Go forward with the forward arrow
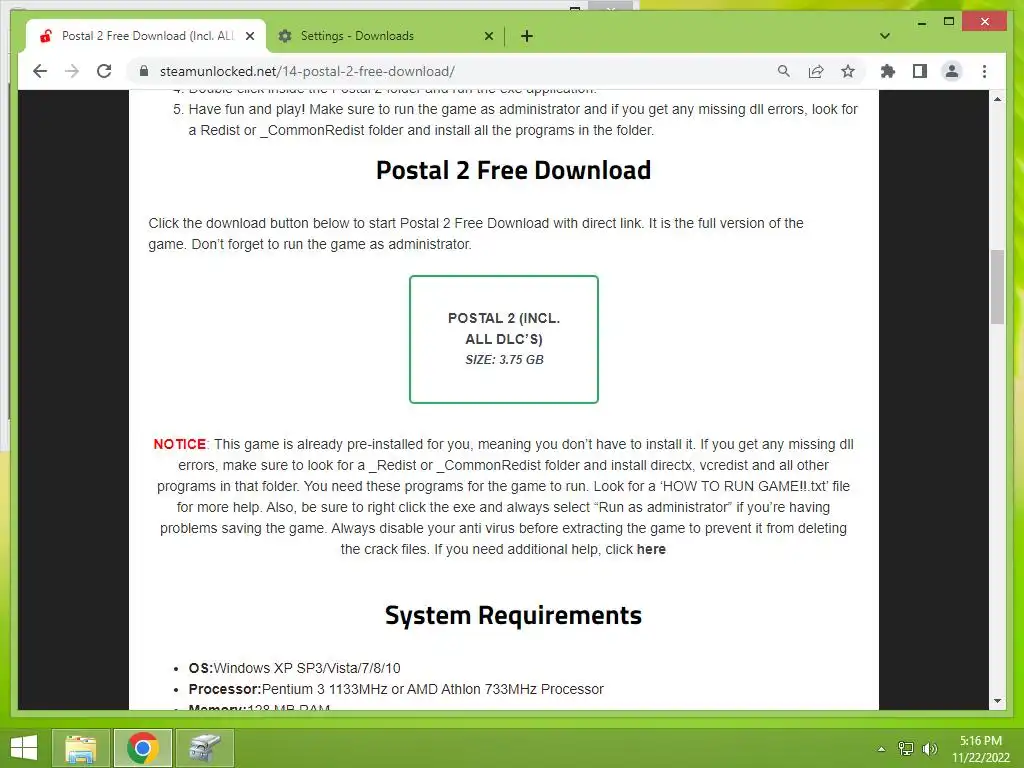 pos(72,71)
